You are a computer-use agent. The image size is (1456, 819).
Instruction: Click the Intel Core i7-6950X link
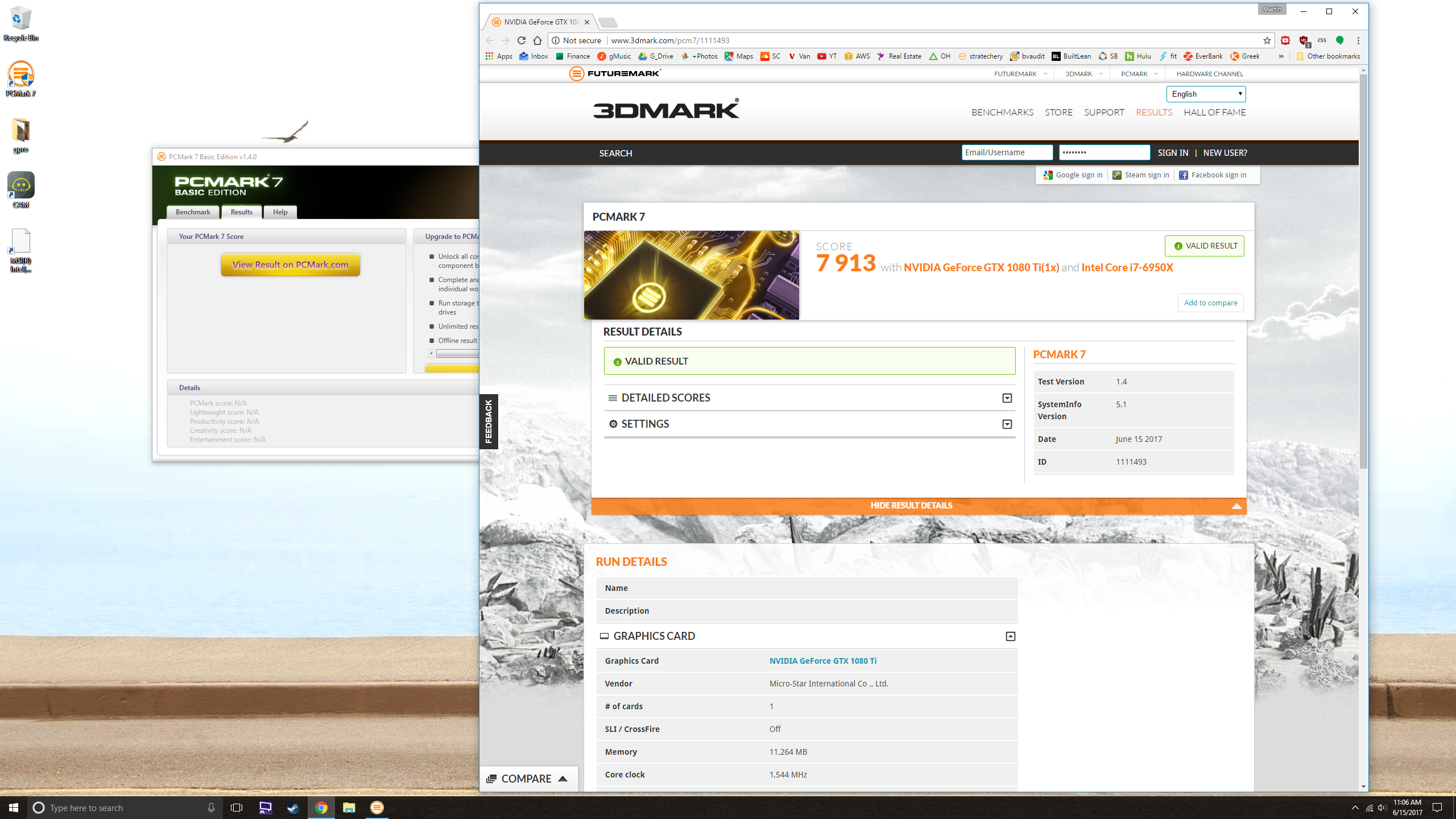[1127, 267]
